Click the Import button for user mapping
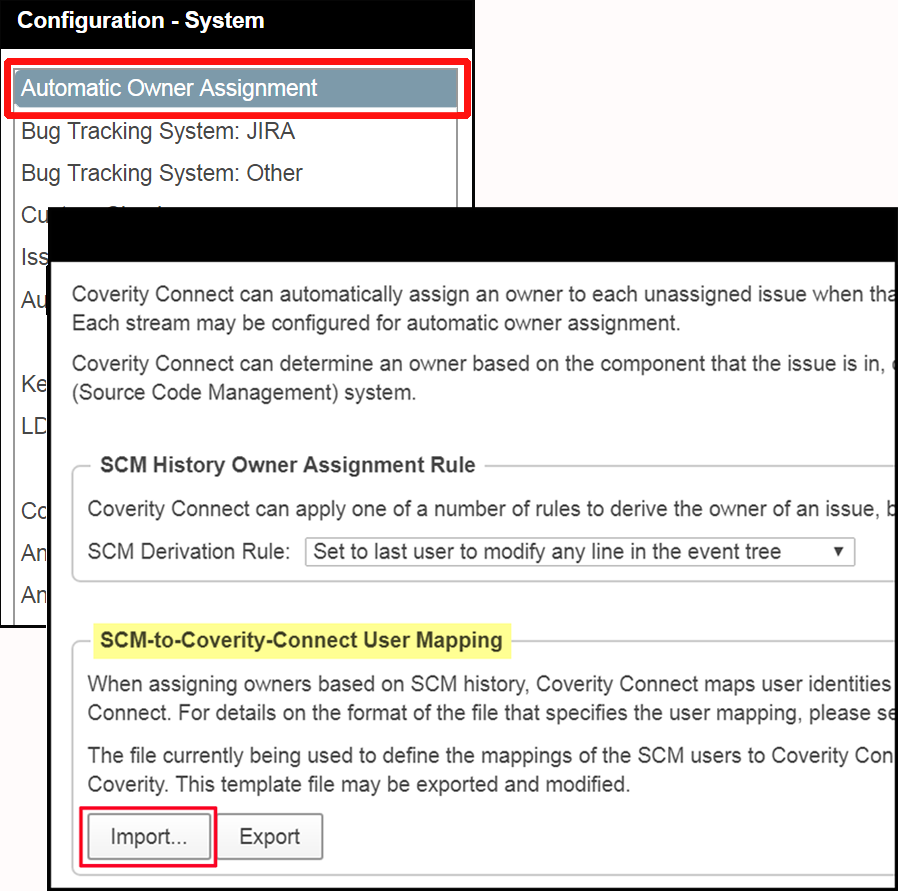The height and width of the screenshot is (891, 898). (147, 836)
